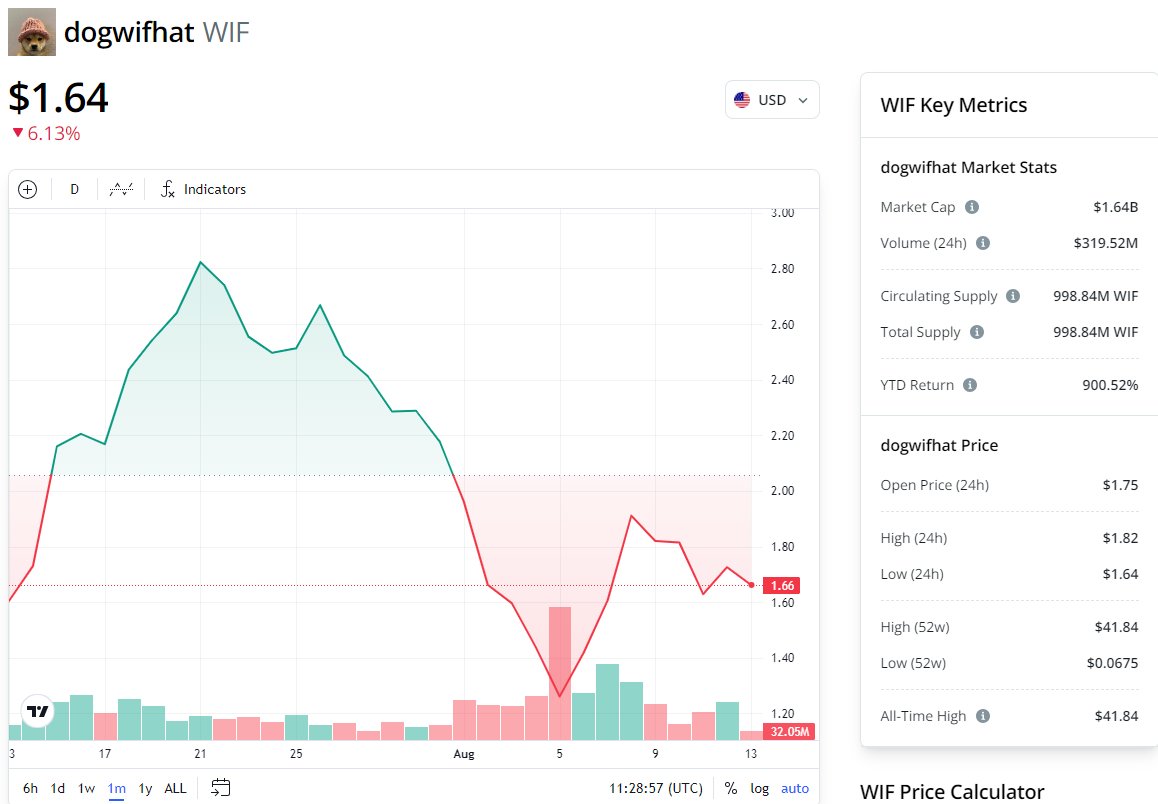This screenshot has height=804, width=1158.
Task: Select the 1w time range tab
Action: pyautogui.click(x=87, y=788)
